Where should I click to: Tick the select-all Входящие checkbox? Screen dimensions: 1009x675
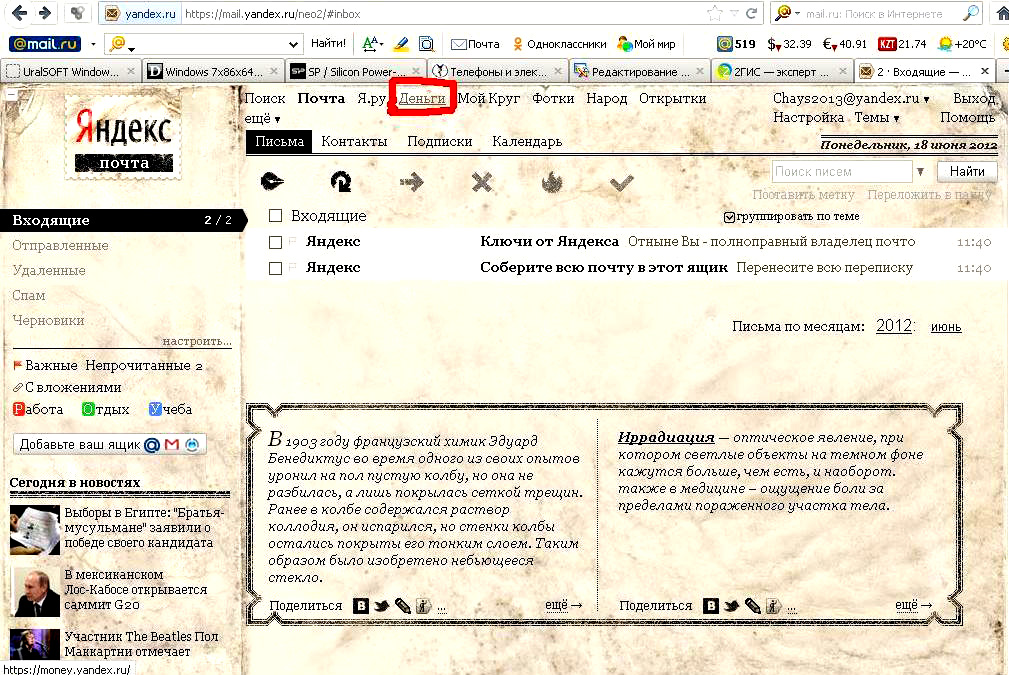[275, 216]
